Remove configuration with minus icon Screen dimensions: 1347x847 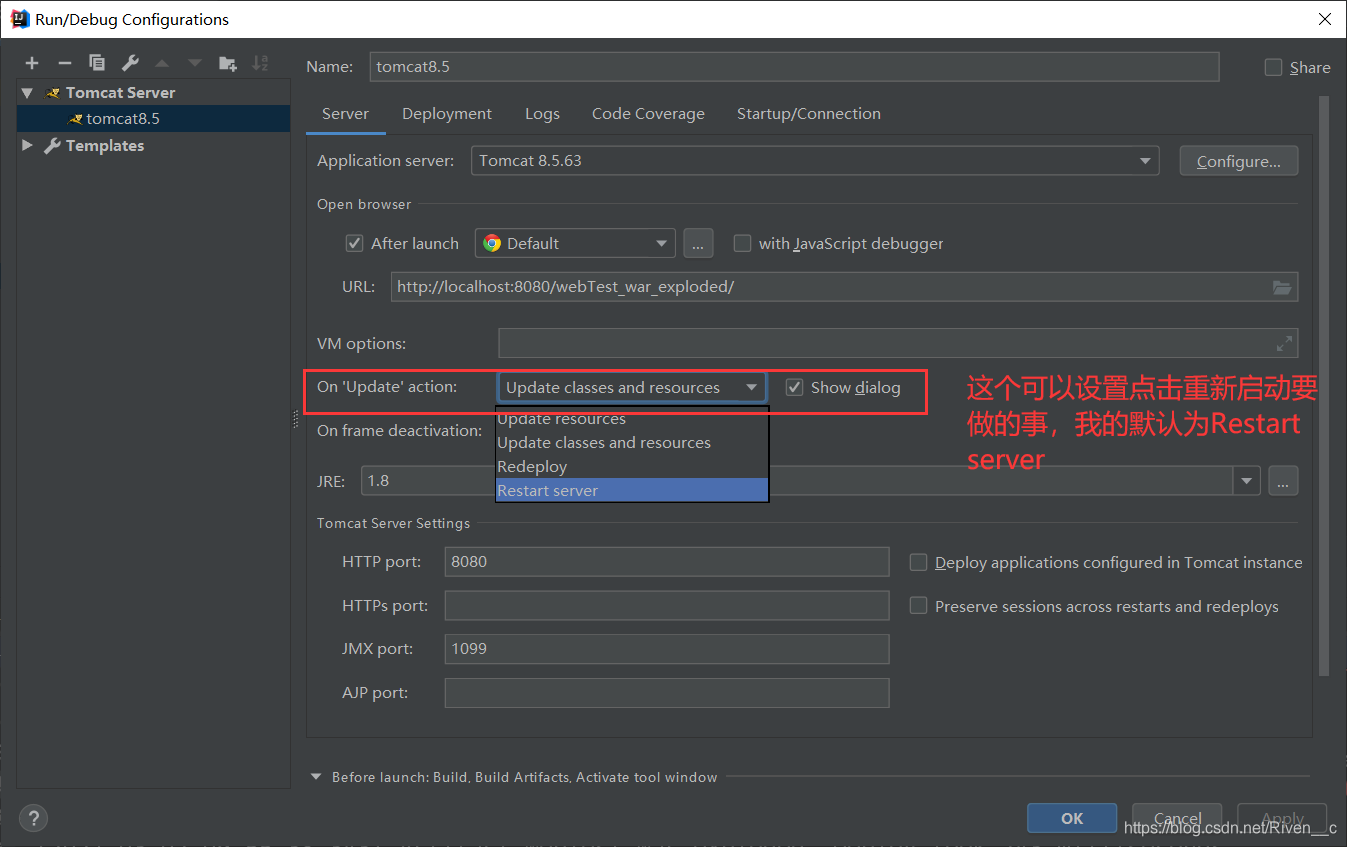coord(65,63)
